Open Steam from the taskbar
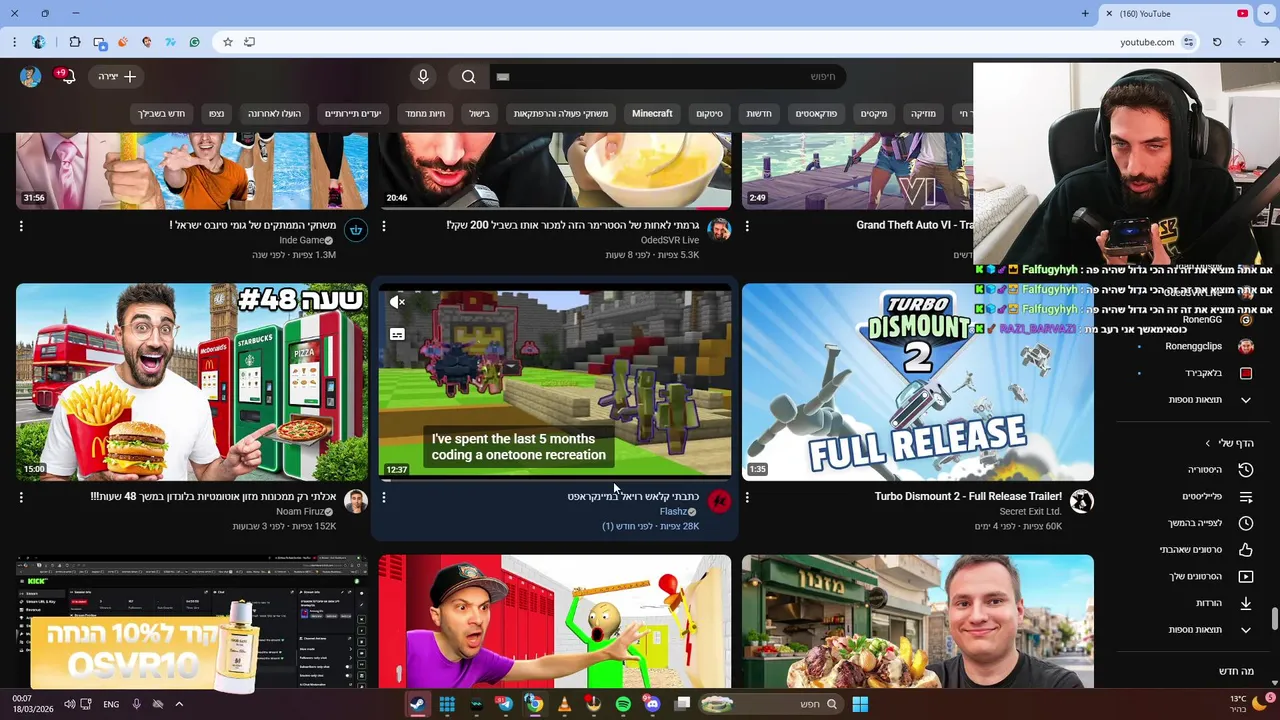 pos(417,704)
